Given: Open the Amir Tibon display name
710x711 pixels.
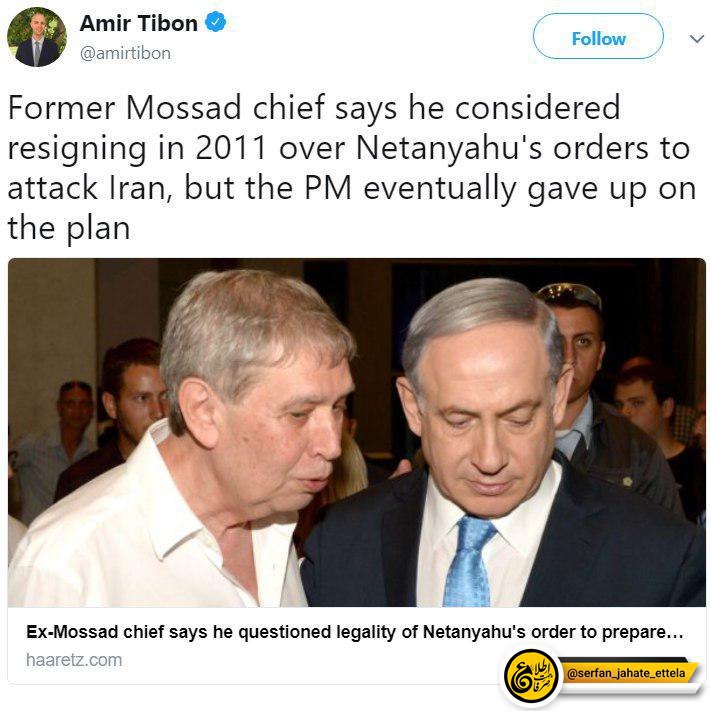Looking at the screenshot, I should coord(139,23).
